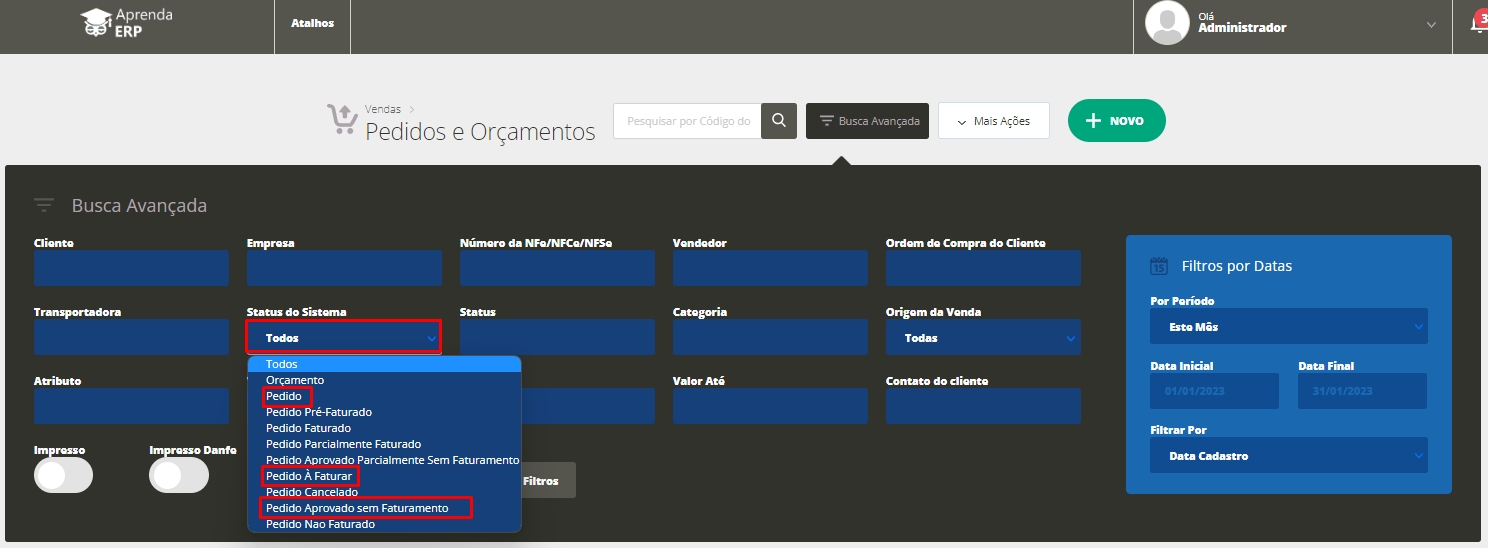
Task: Choose Orçamento from status list
Action: [x=295, y=380]
